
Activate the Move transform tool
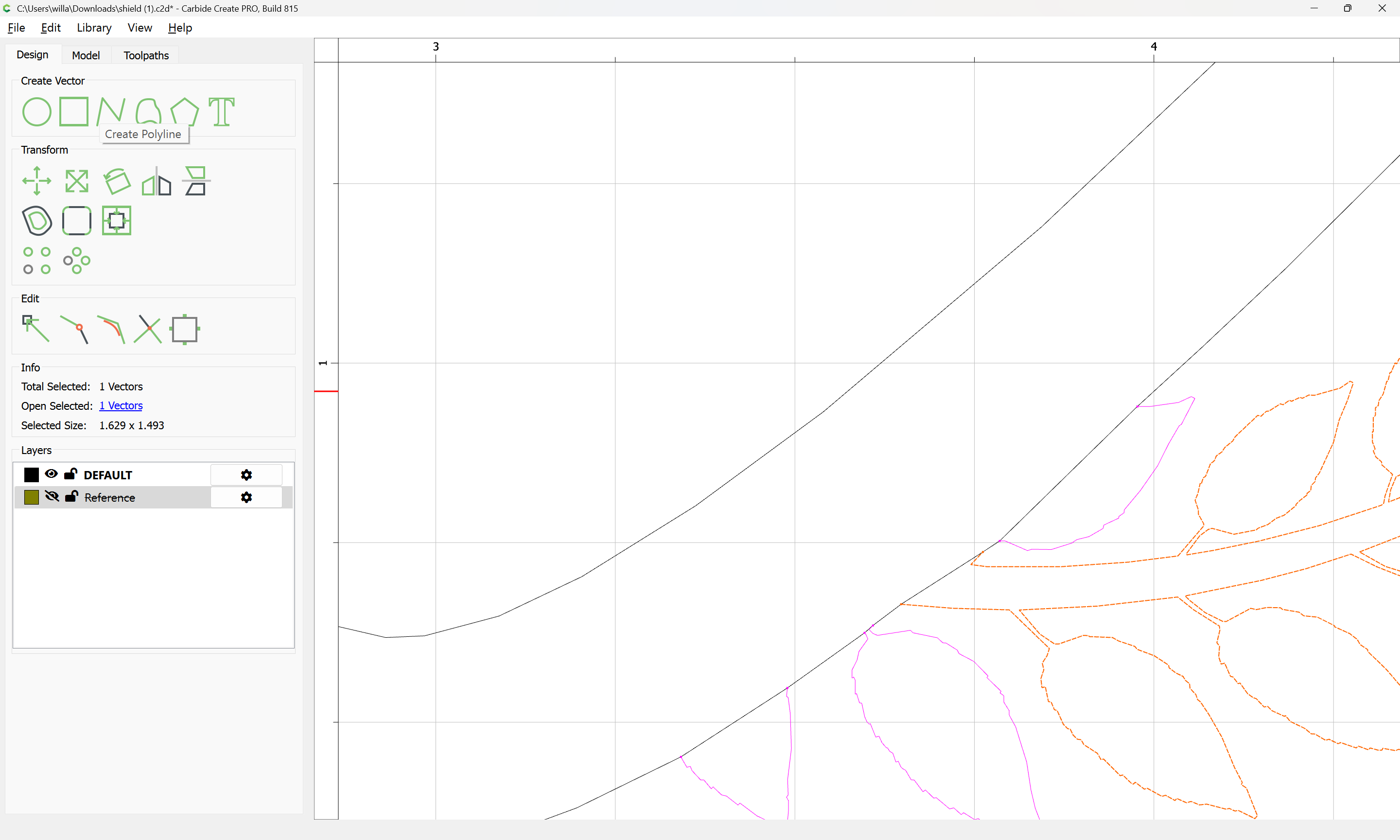[x=37, y=181]
